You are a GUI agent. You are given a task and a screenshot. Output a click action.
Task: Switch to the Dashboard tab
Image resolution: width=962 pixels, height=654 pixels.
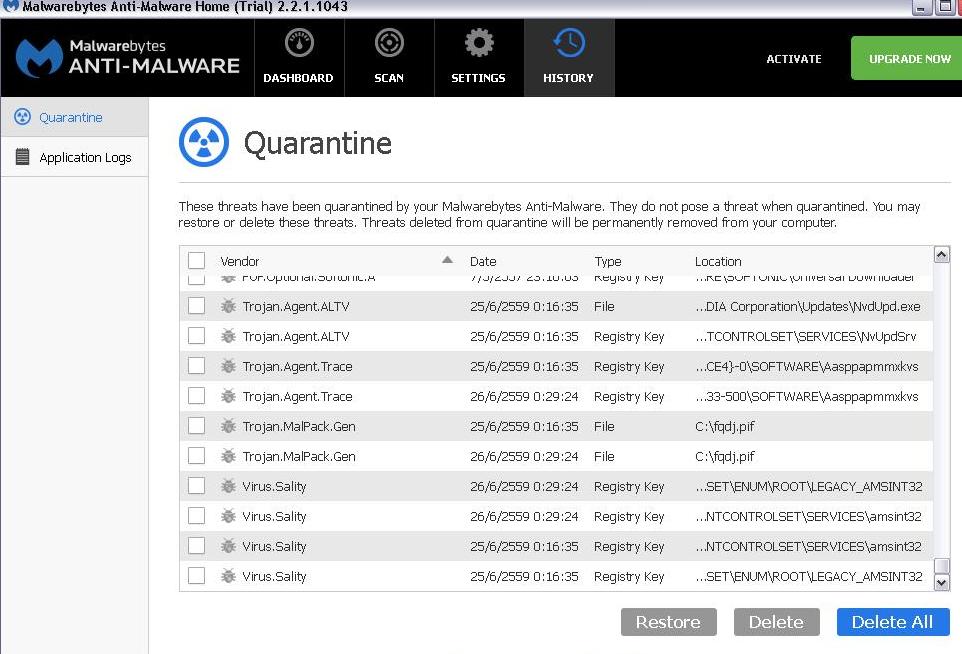click(299, 58)
